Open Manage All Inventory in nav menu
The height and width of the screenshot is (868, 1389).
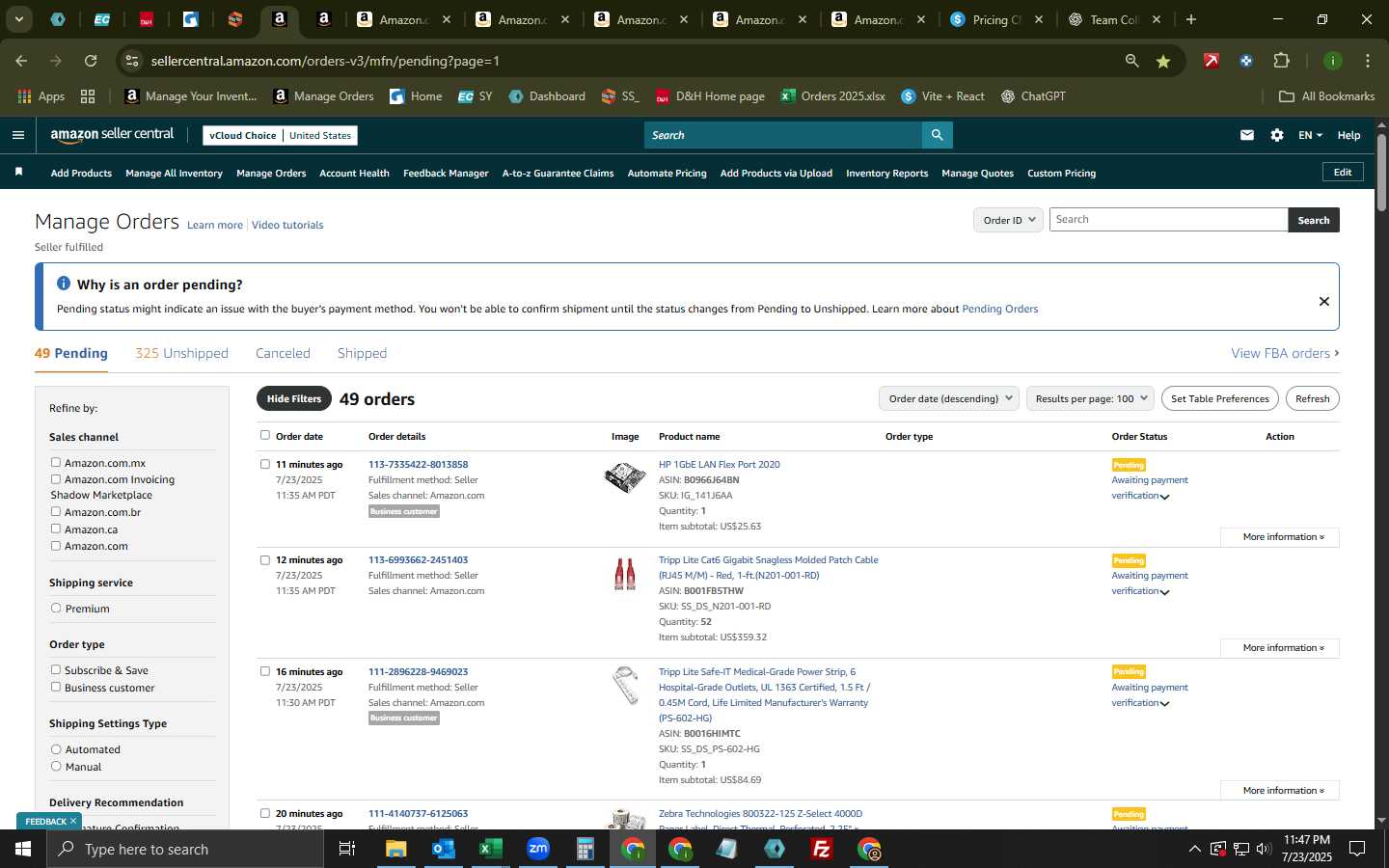pyautogui.click(x=174, y=174)
